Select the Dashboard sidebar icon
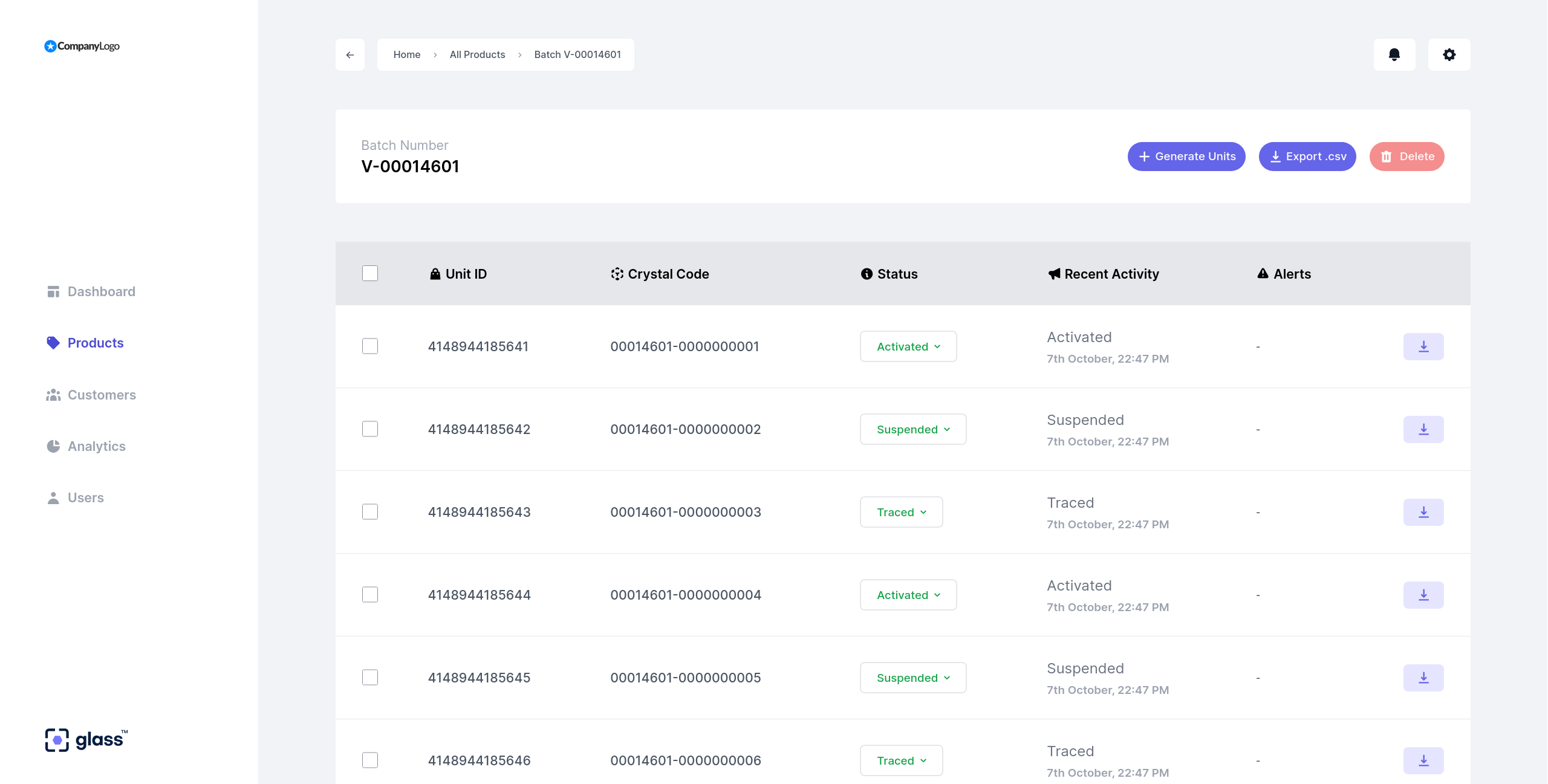The height and width of the screenshot is (784, 1548). [x=53, y=291]
